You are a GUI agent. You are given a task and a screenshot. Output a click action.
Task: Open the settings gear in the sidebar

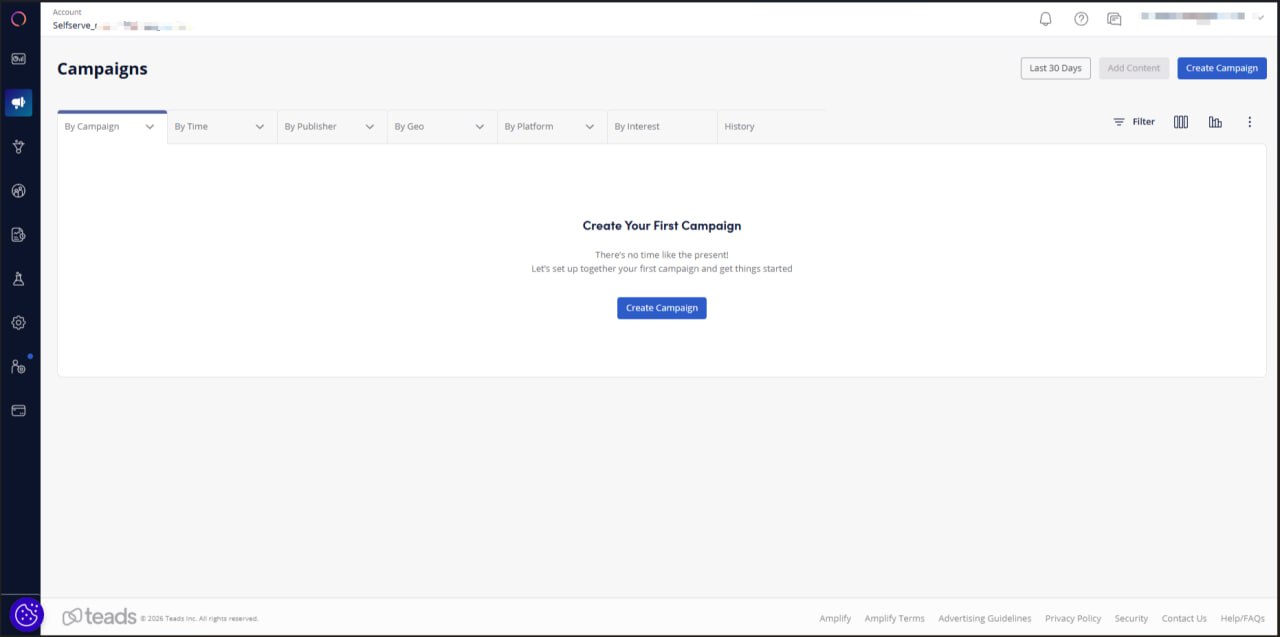(x=18, y=322)
